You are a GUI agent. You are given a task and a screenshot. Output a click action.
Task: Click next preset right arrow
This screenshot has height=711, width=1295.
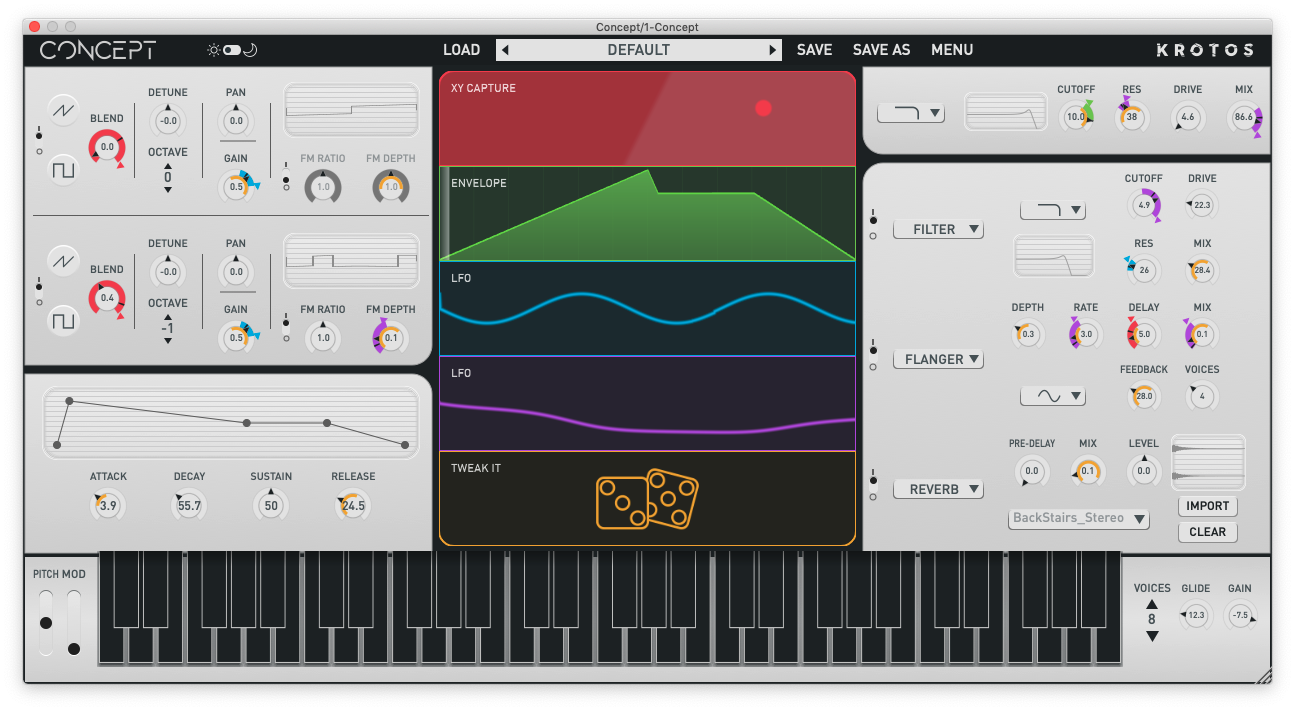[x=772, y=50]
